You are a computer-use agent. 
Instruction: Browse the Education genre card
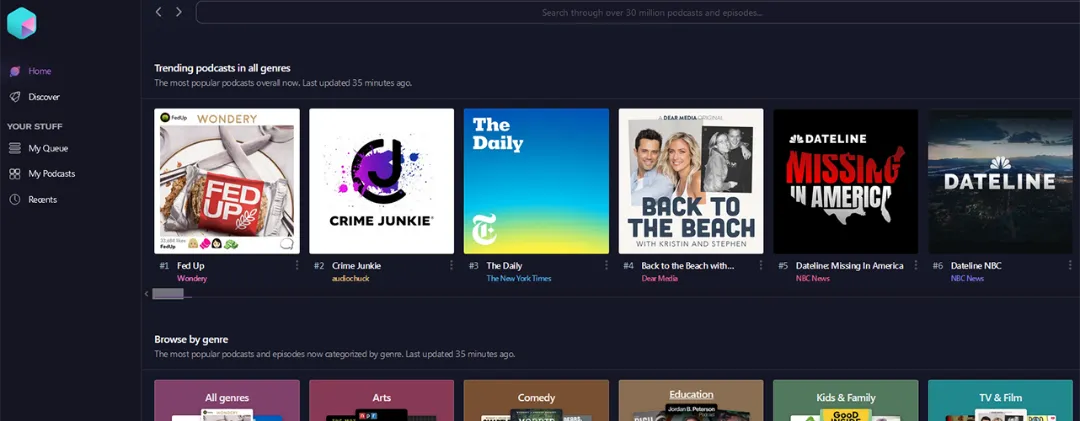point(691,400)
